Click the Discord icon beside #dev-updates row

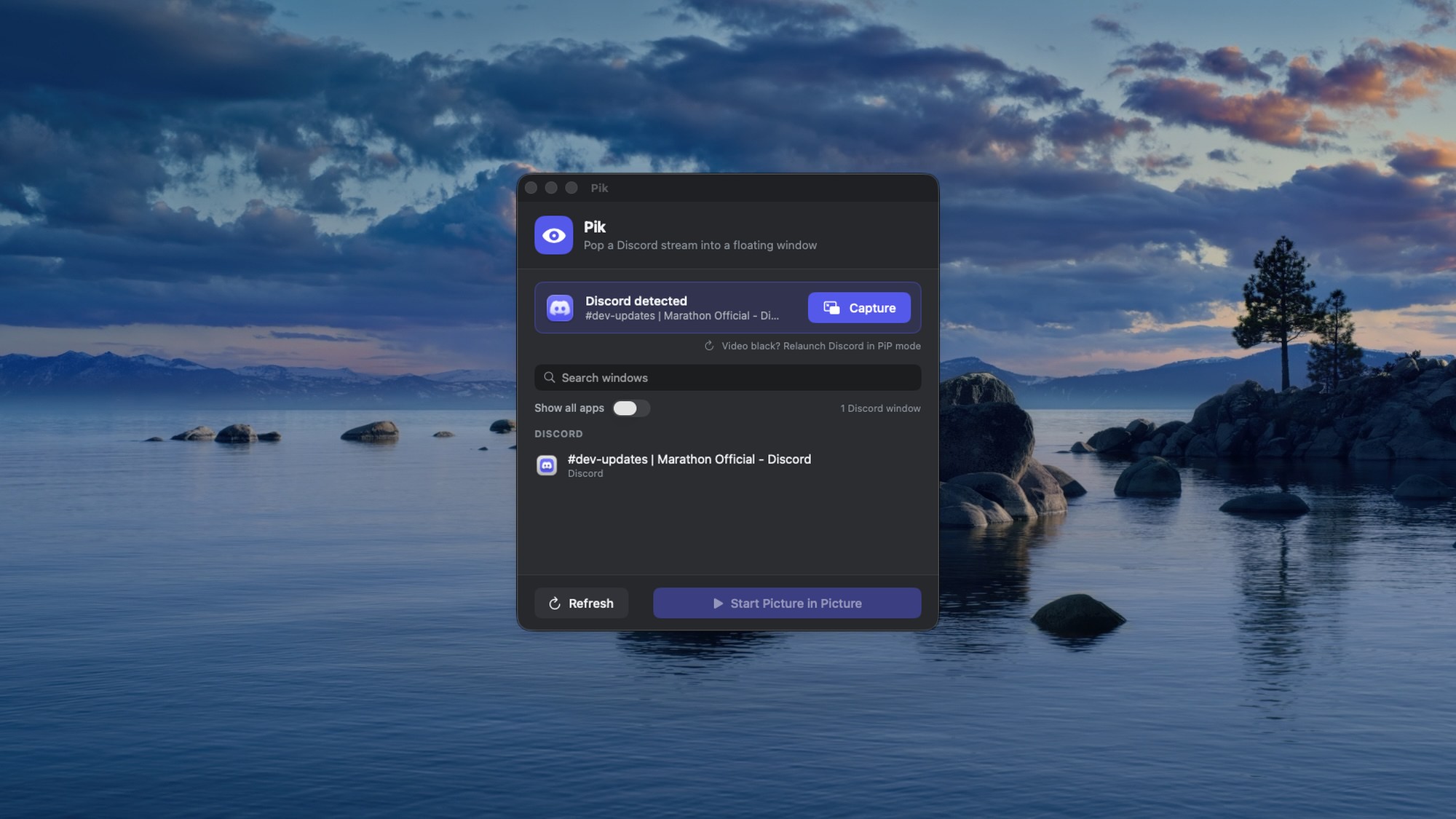point(547,465)
